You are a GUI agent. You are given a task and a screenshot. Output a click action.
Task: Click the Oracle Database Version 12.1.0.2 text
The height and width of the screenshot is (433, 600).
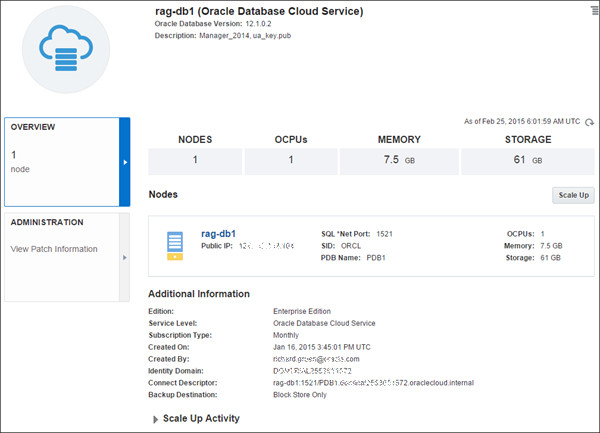coord(213,24)
